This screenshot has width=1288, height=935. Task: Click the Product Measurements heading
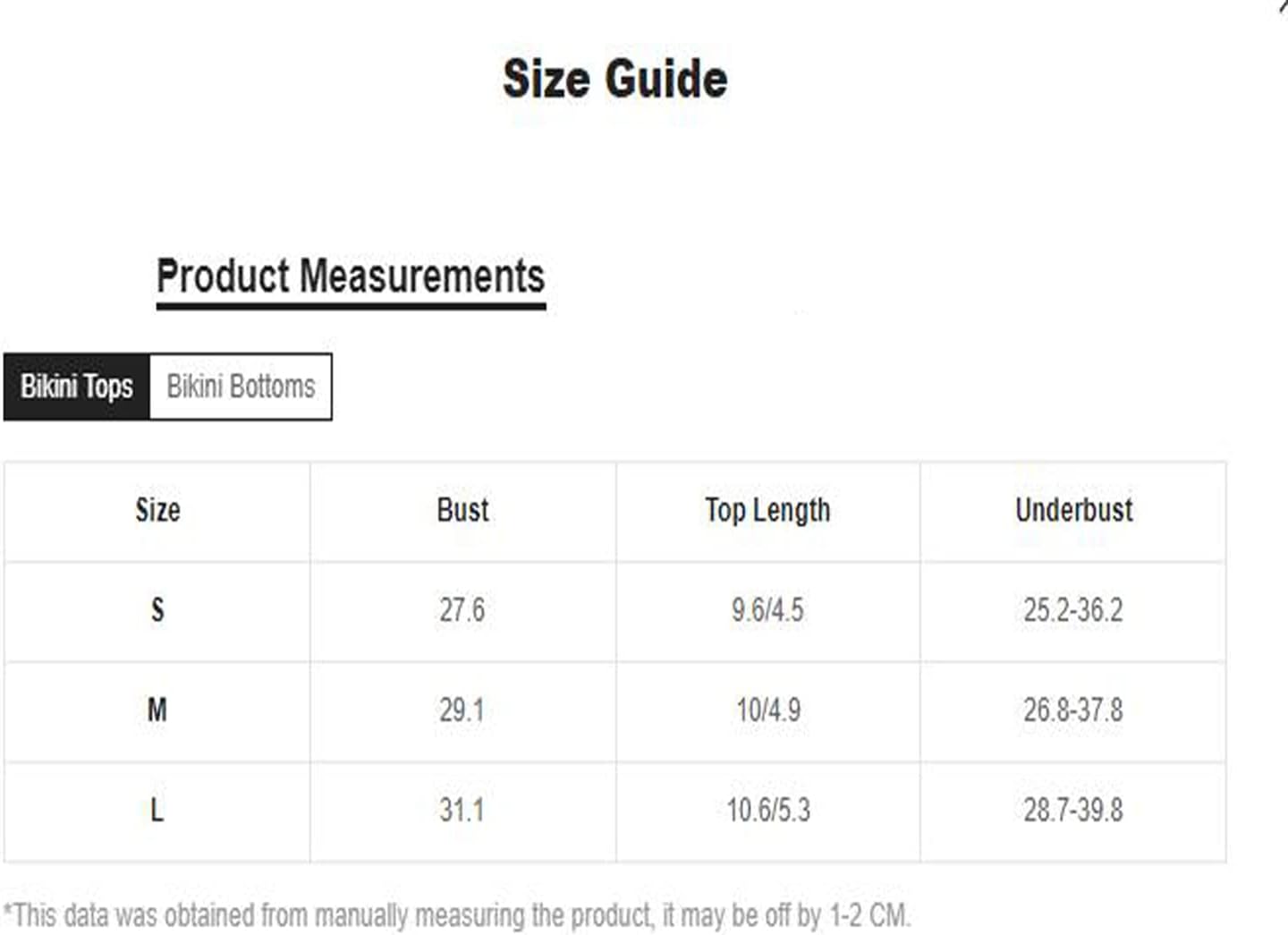coord(351,276)
